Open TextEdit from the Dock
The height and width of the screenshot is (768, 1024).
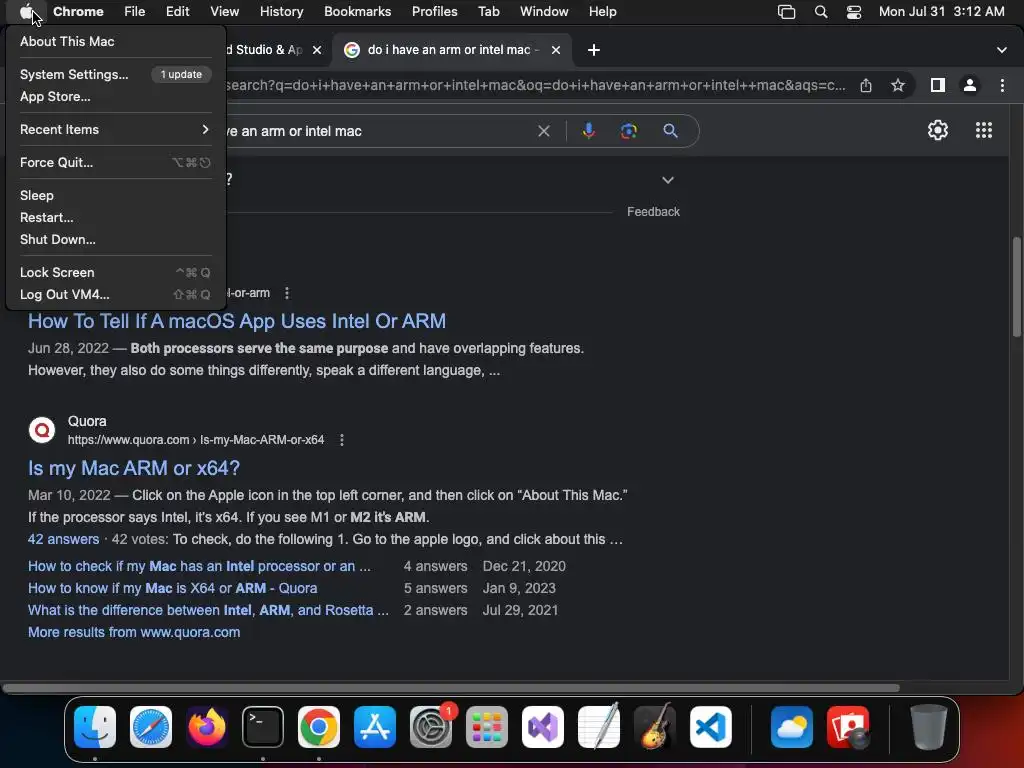point(599,727)
